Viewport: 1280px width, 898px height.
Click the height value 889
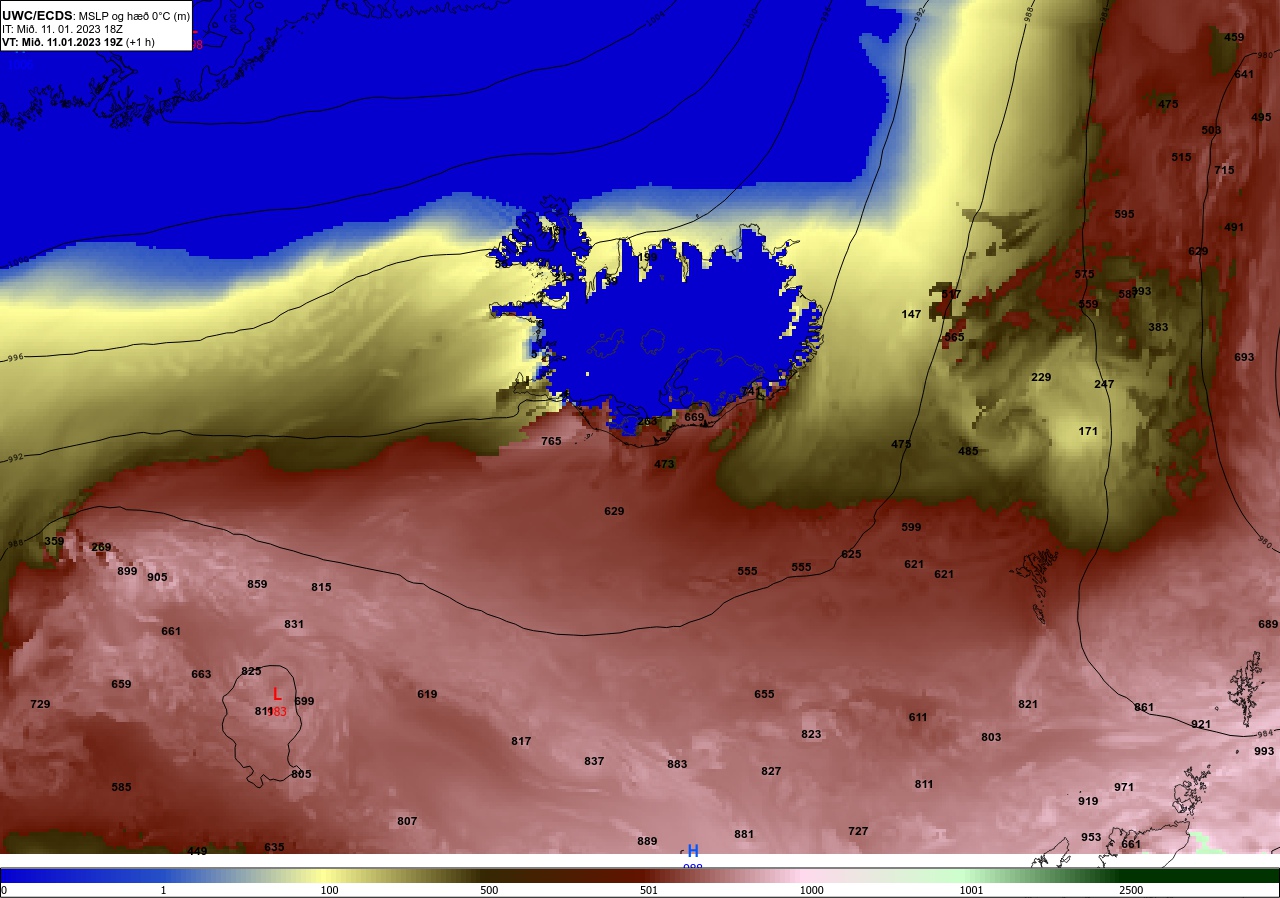(x=647, y=841)
